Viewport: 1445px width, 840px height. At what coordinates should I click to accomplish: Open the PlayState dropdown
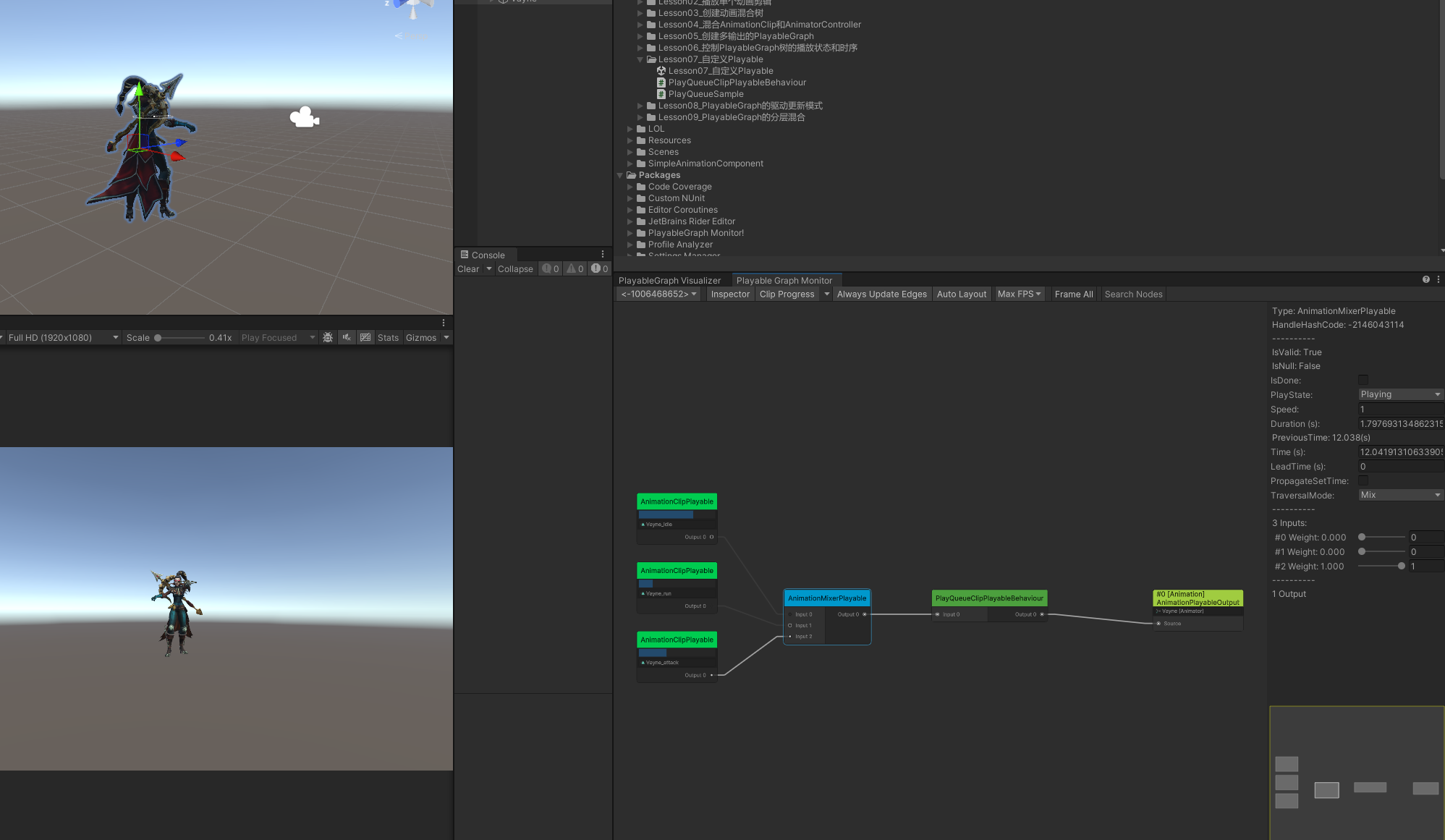[x=1400, y=395]
